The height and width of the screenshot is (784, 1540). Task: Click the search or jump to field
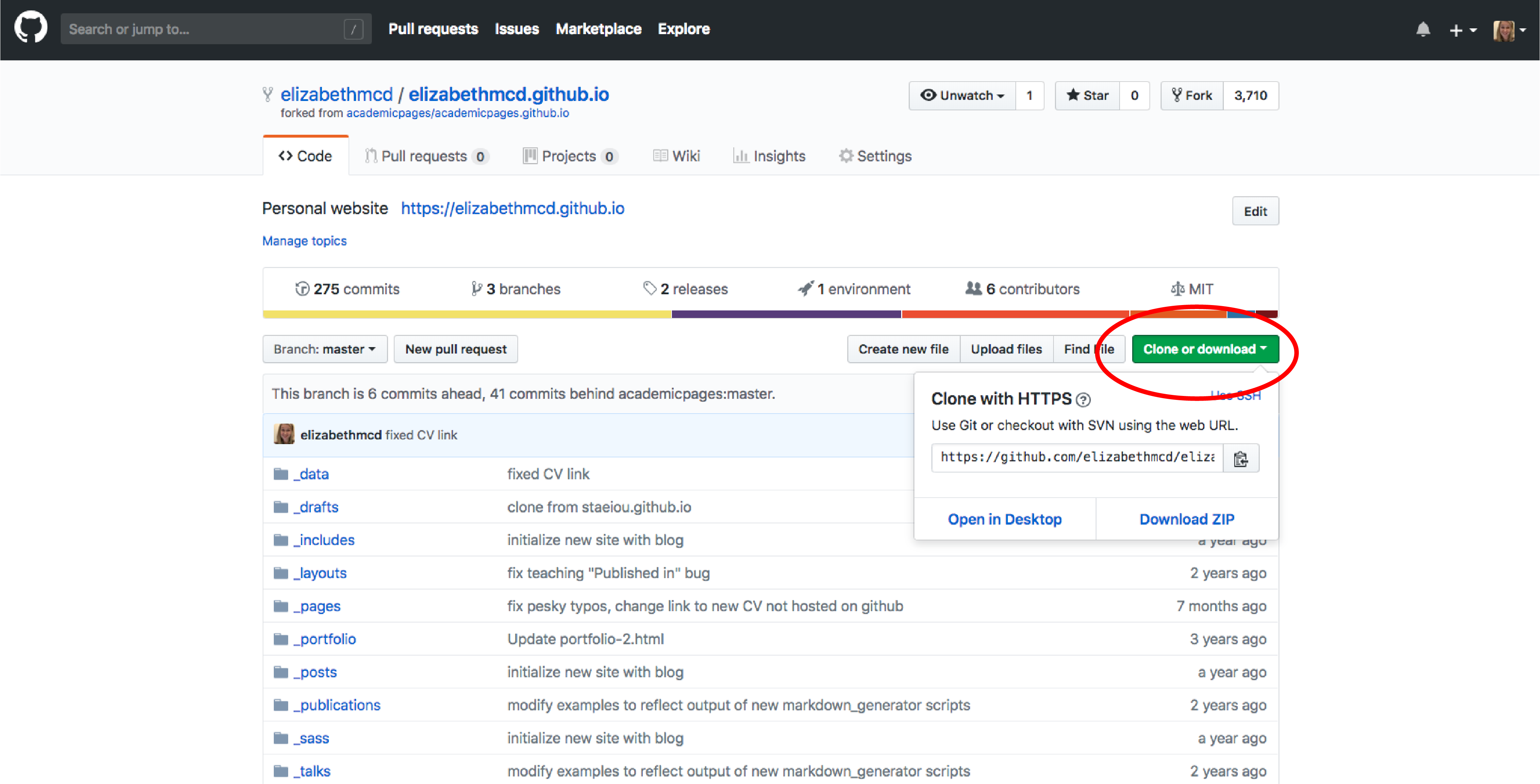(x=216, y=29)
